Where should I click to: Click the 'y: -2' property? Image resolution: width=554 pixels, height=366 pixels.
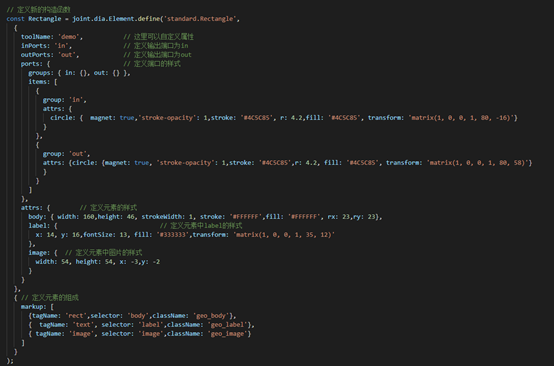pyautogui.click(x=151, y=261)
